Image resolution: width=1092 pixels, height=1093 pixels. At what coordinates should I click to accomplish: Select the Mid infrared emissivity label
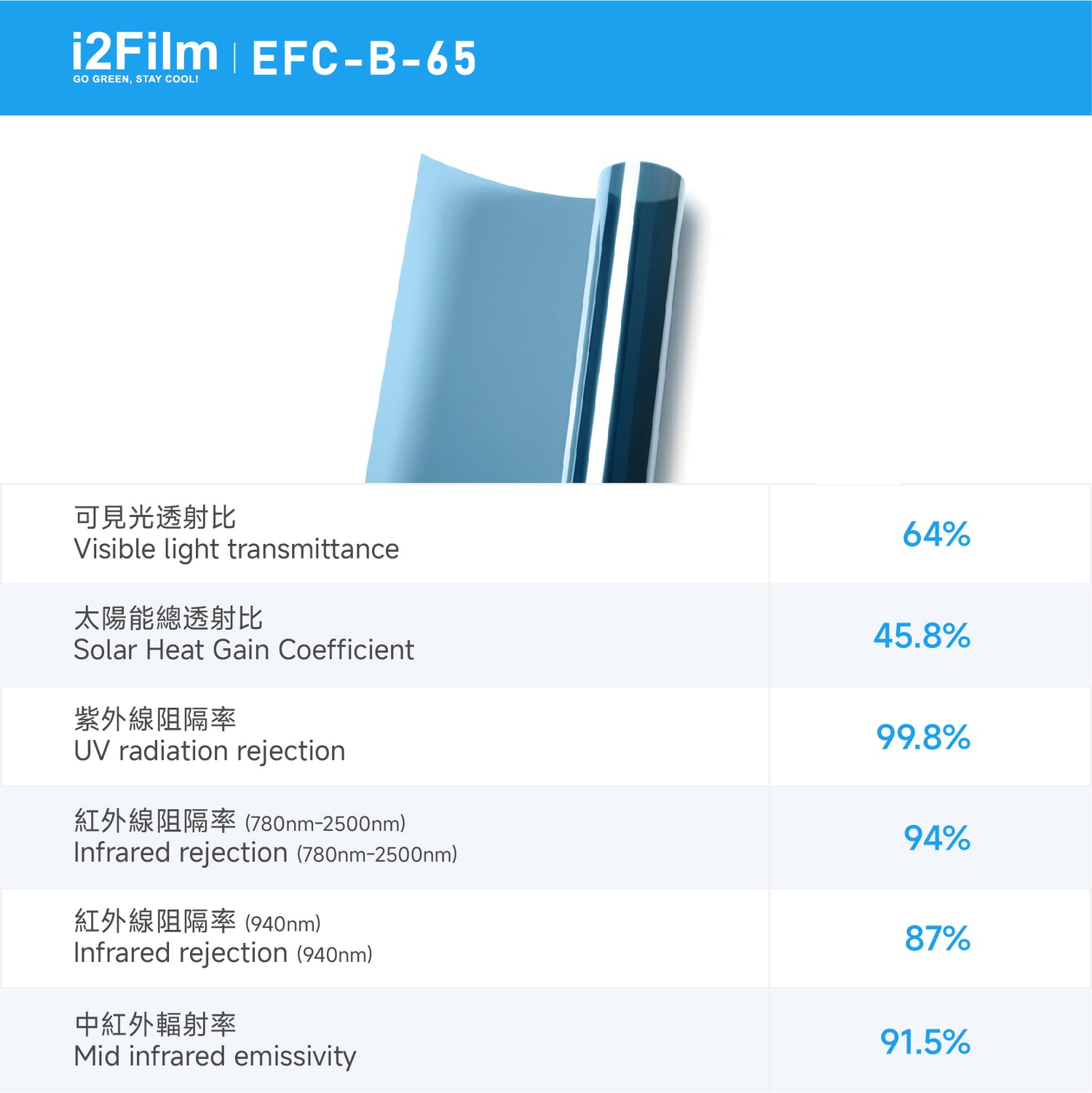click(215, 1056)
